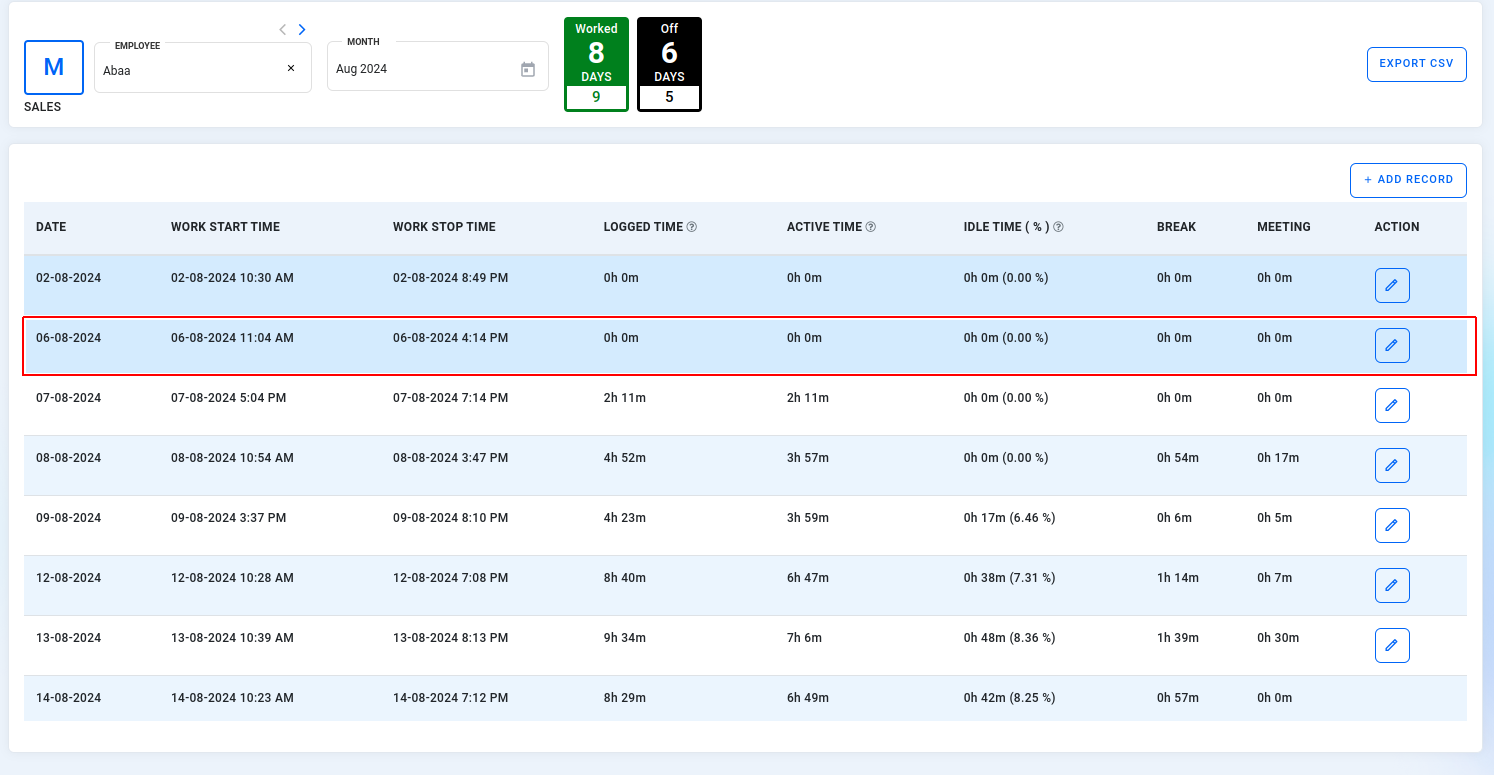The image size is (1494, 775).
Task: Click meeting value 0h 7m
Action: (x=1275, y=578)
